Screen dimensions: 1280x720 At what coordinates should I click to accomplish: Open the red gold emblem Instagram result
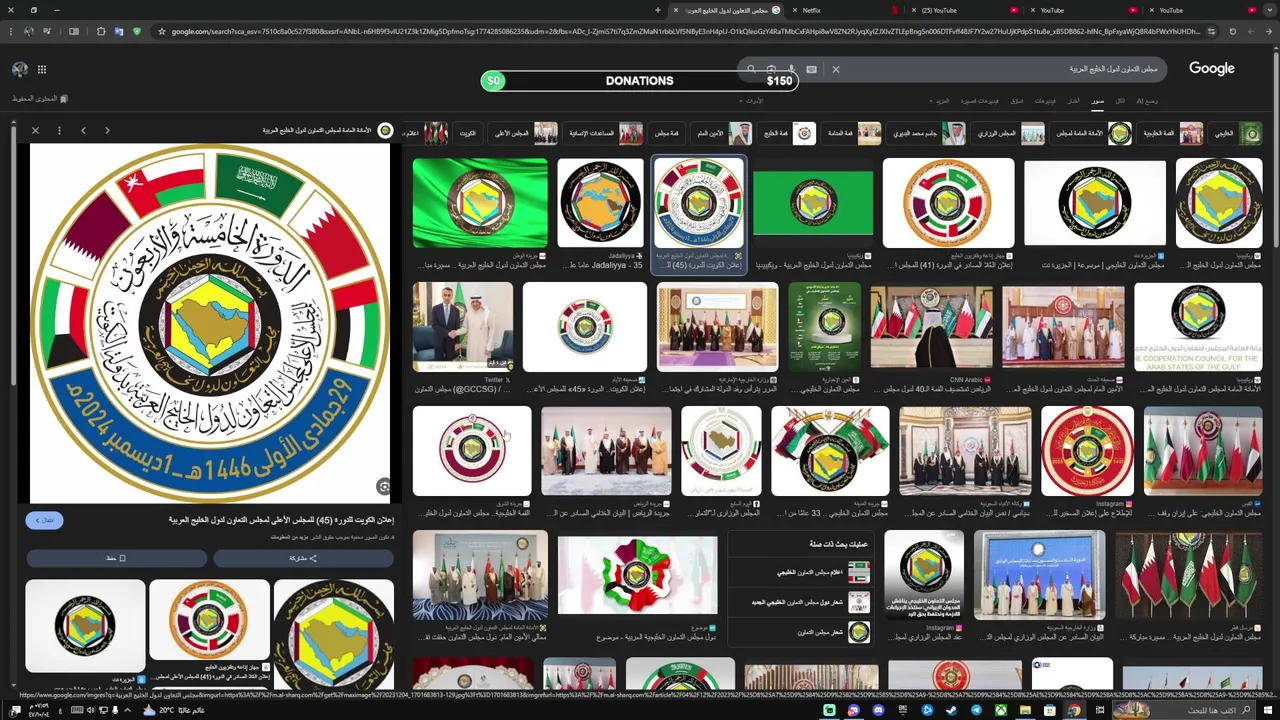[1087, 450]
